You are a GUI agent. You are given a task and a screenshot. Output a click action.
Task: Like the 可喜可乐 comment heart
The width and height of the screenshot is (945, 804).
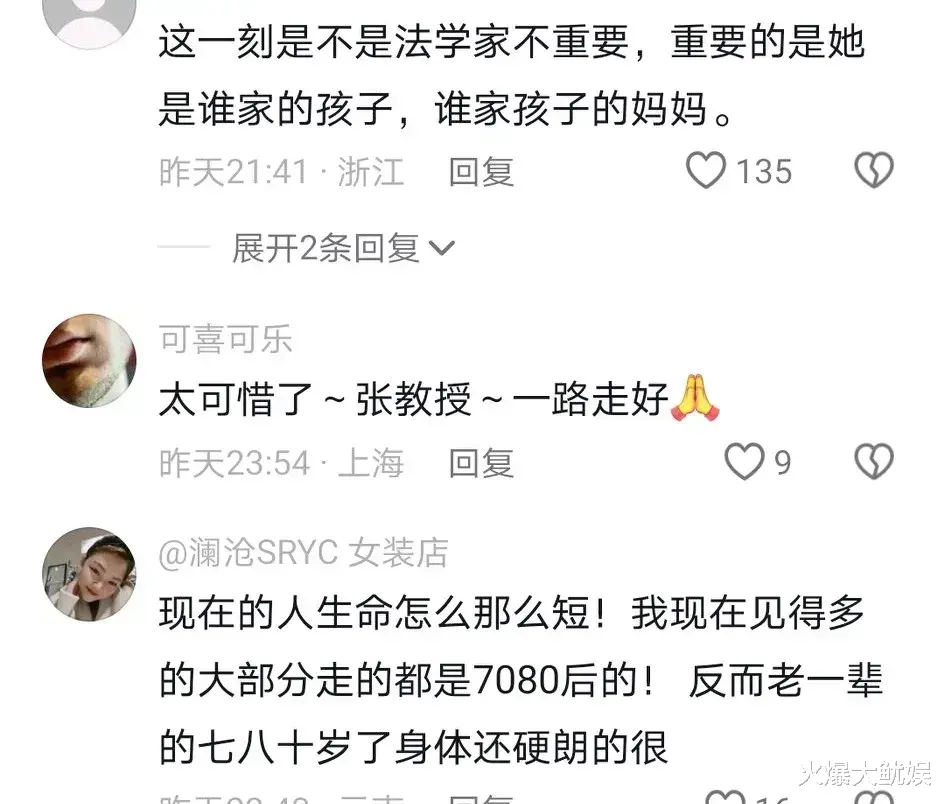coord(744,462)
